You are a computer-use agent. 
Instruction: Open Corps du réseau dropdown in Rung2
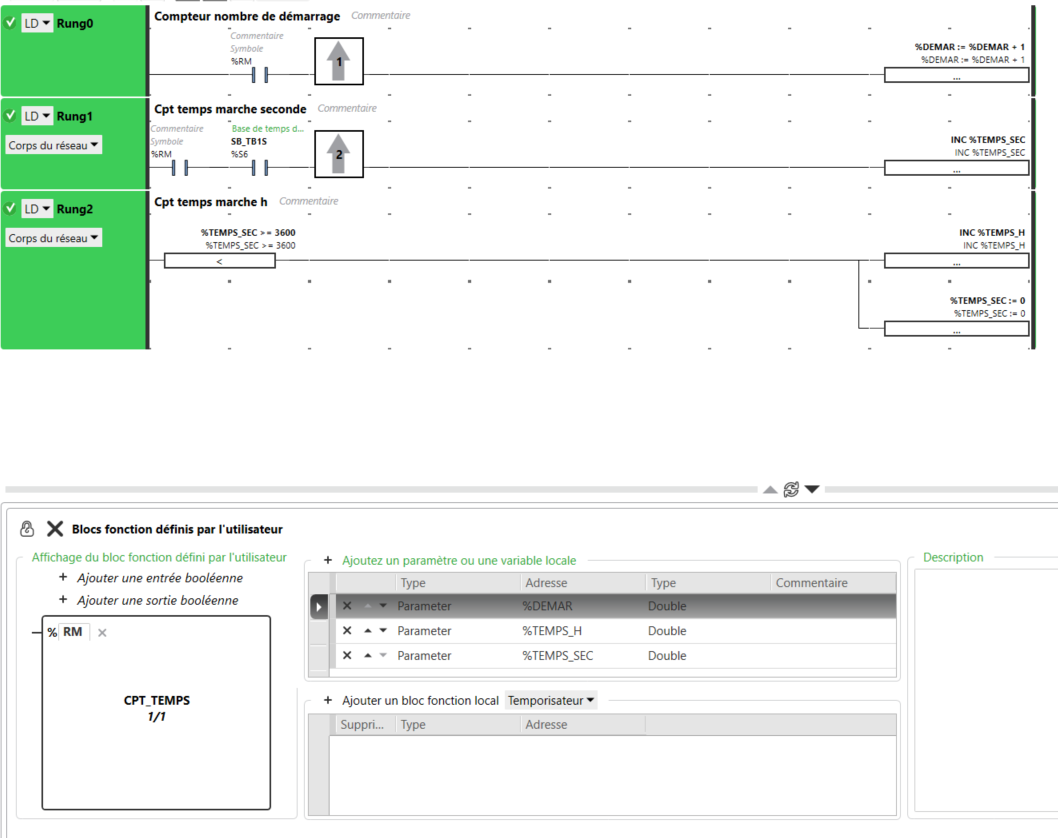click(54, 238)
